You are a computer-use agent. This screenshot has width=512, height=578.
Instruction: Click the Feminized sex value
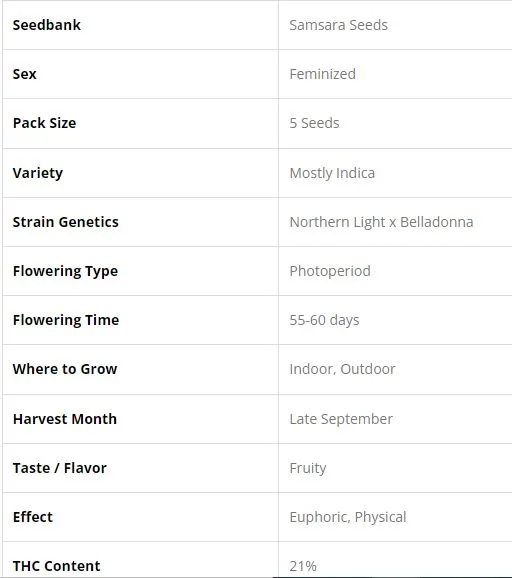pos(323,74)
